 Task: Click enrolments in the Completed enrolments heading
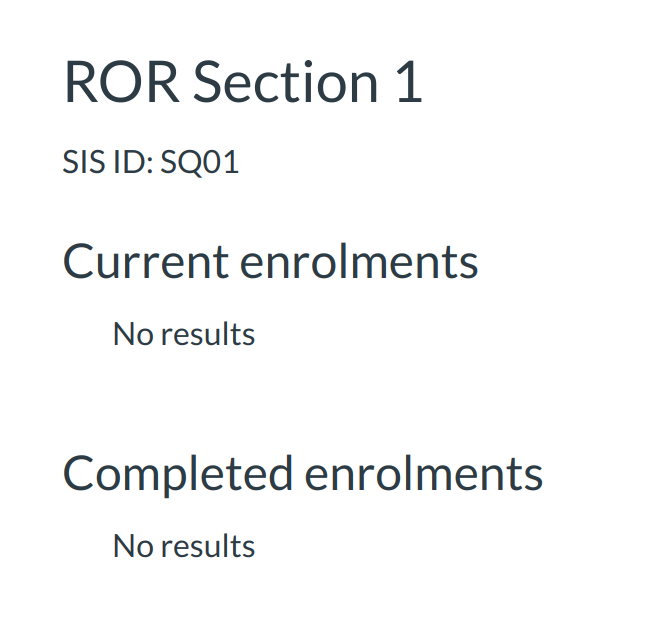click(423, 473)
